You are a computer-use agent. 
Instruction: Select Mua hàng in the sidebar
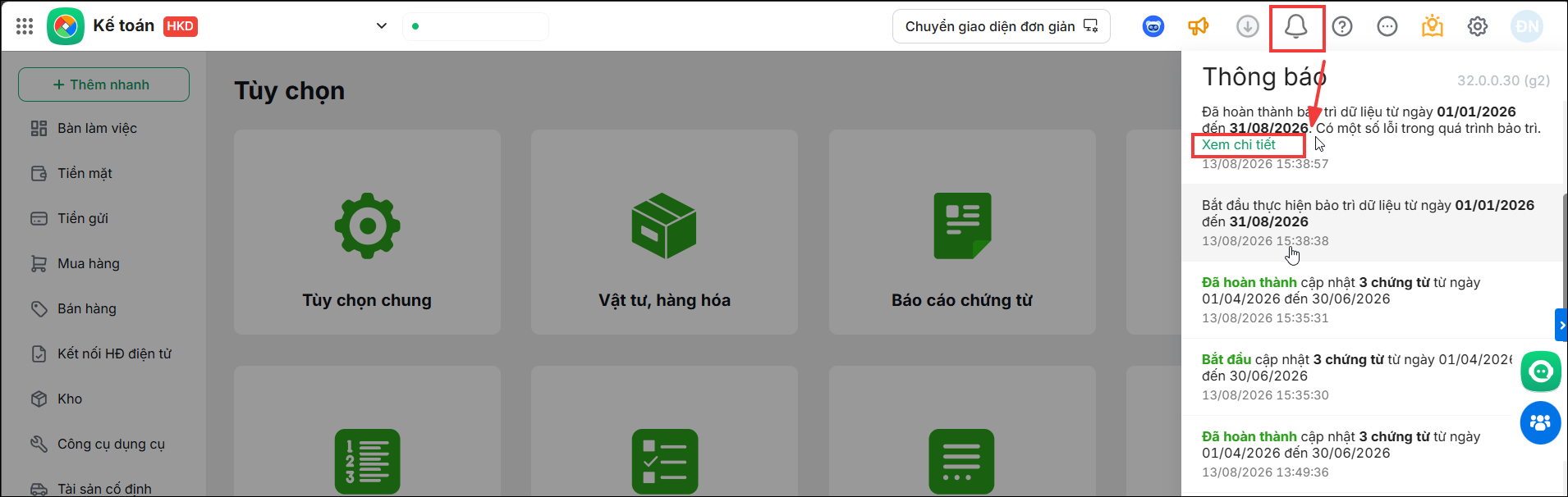[88, 263]
